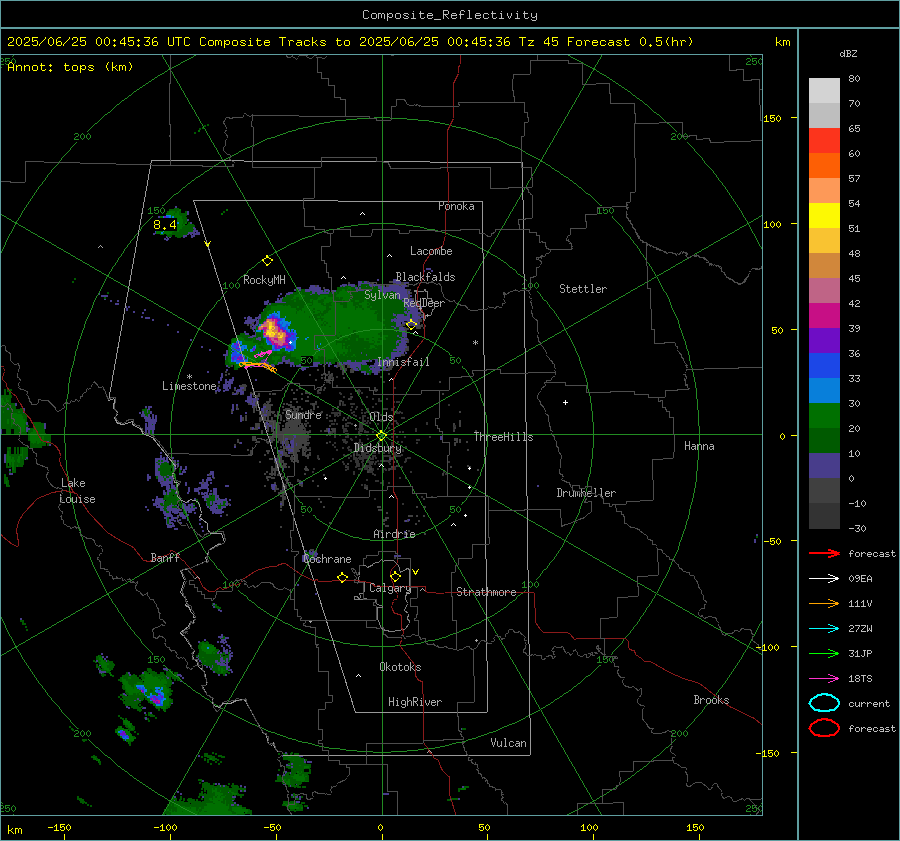Click the bright yellow dBZ scale swatch
The width and height of the screenshot is (900, 841).
click(824, 216)
